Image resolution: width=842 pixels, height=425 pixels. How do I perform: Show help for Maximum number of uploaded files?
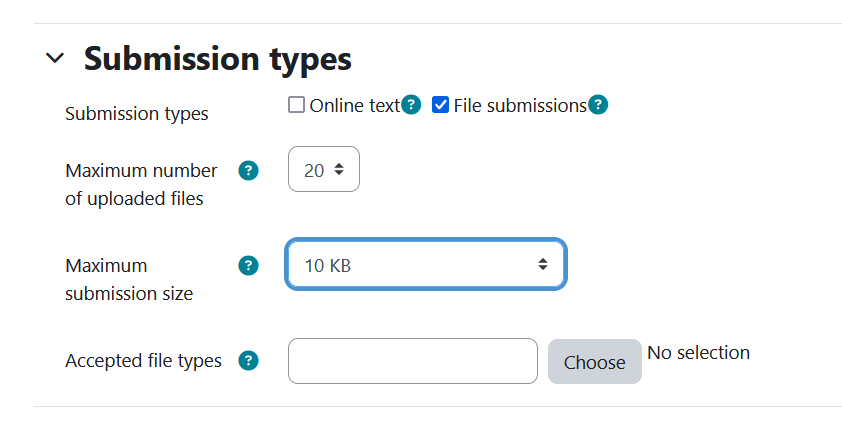pos(248,171)
